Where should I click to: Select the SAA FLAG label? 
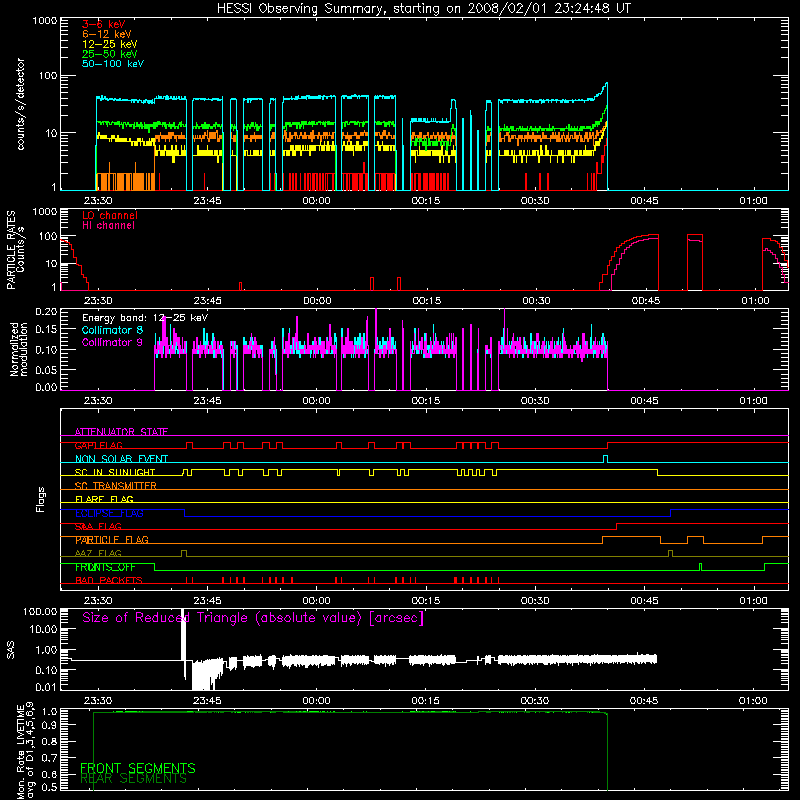(x=98, y=527)
